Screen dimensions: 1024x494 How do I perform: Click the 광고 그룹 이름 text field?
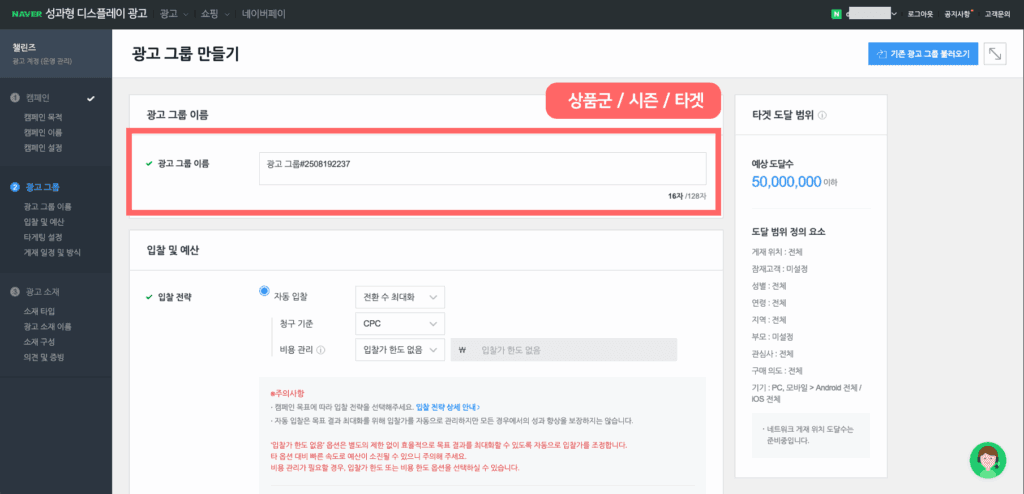pos(483,169)
